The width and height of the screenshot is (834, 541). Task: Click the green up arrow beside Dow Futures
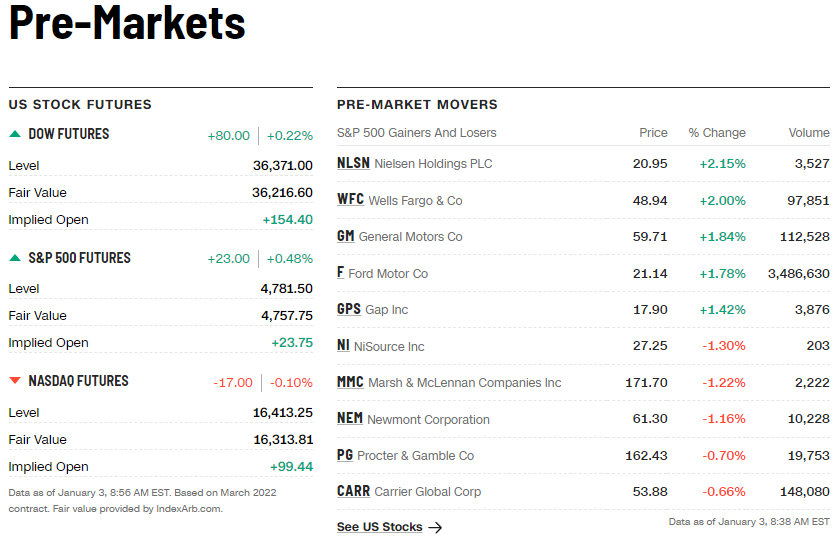tap(15, 134)
